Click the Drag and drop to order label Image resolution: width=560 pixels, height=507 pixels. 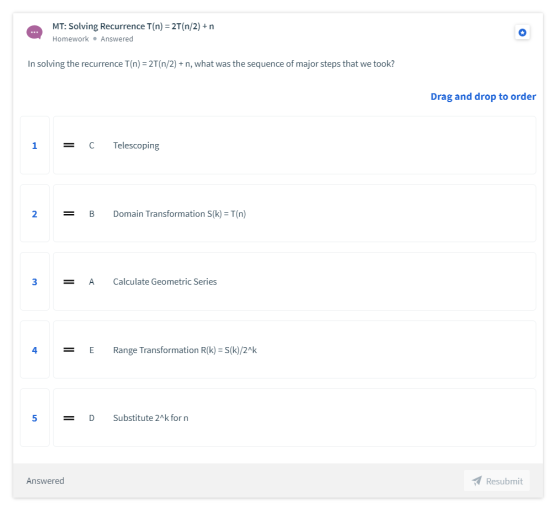click(x=483, y=96)
